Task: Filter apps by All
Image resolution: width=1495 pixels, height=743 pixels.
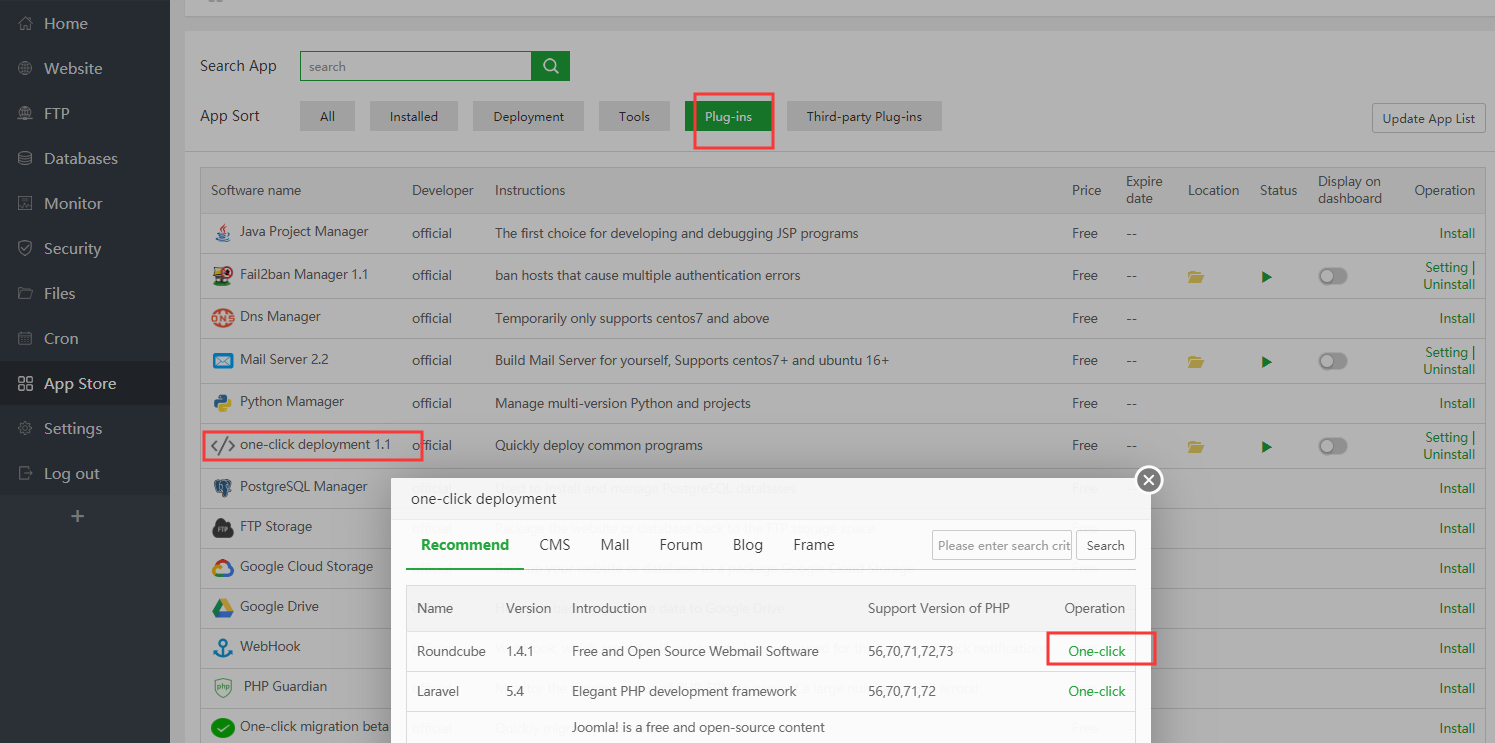Action: pos(327,116)
